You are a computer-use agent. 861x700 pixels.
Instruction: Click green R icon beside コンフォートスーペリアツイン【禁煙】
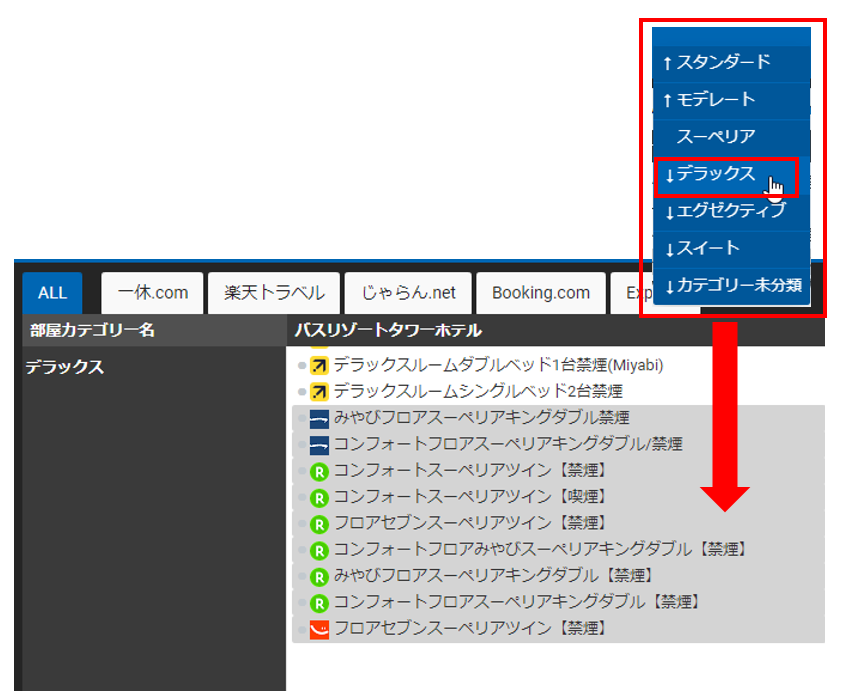(319, 470)
